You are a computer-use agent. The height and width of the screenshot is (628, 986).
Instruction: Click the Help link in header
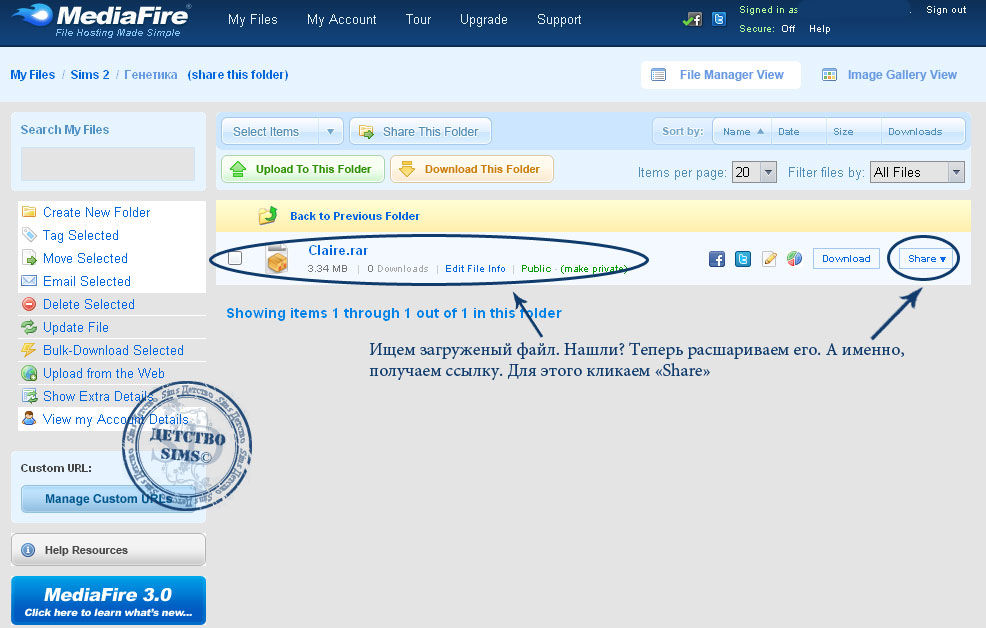pos(819,29)
